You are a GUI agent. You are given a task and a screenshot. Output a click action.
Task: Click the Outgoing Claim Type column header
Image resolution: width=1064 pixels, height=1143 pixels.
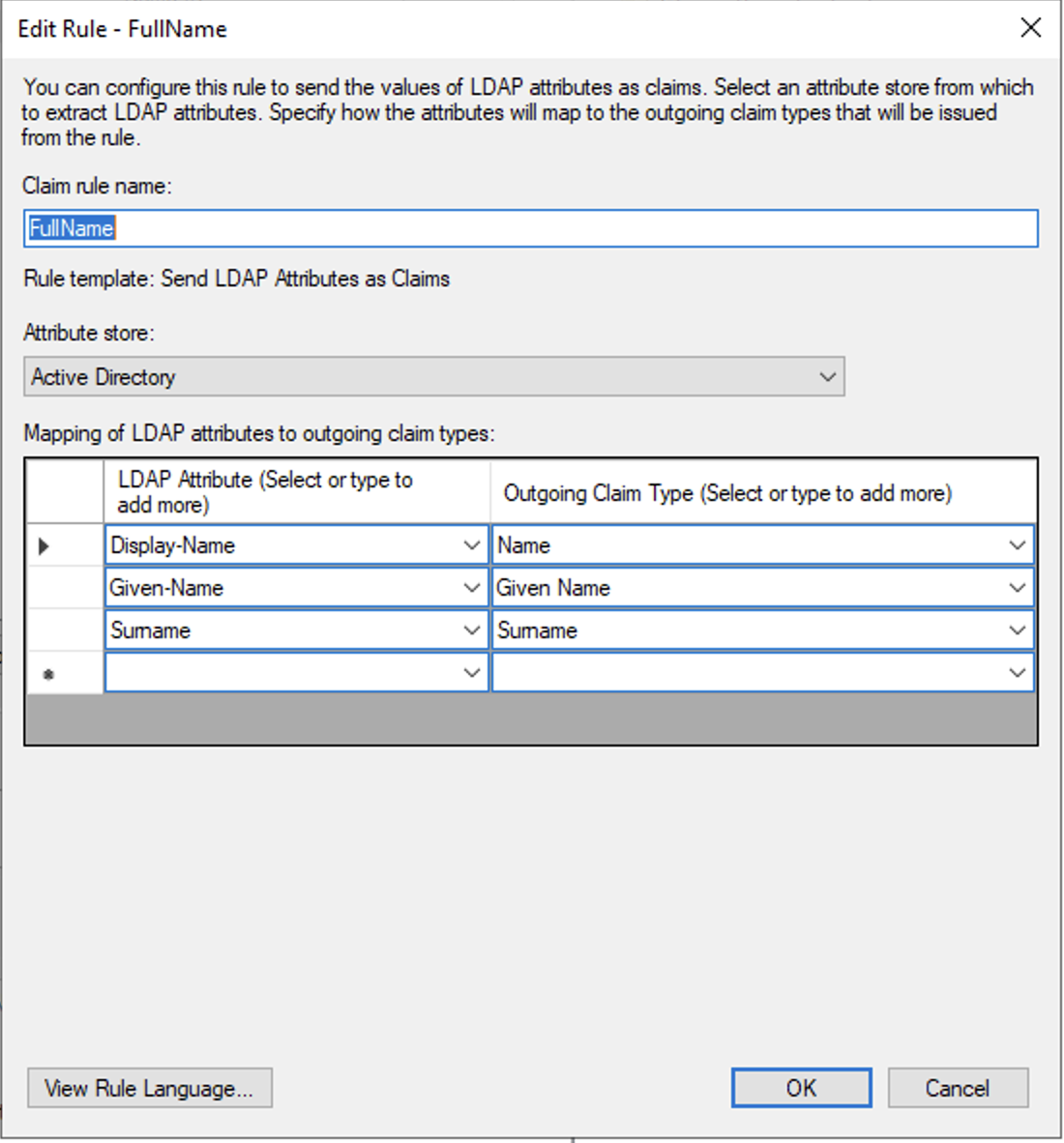[x=762, y=492]
